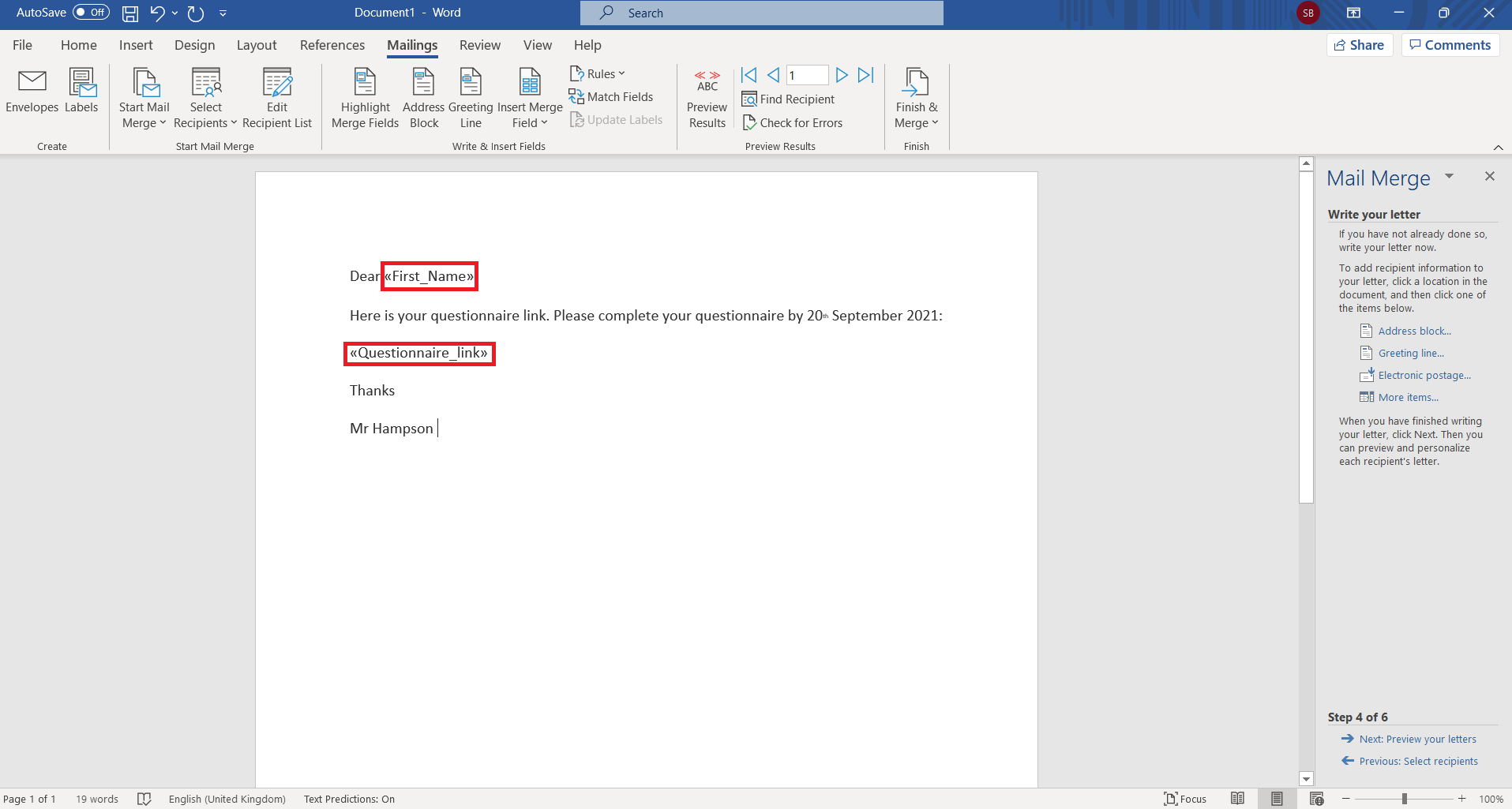Click the Save icon in title bar
1512x809 pixels.
coord(130,13)
